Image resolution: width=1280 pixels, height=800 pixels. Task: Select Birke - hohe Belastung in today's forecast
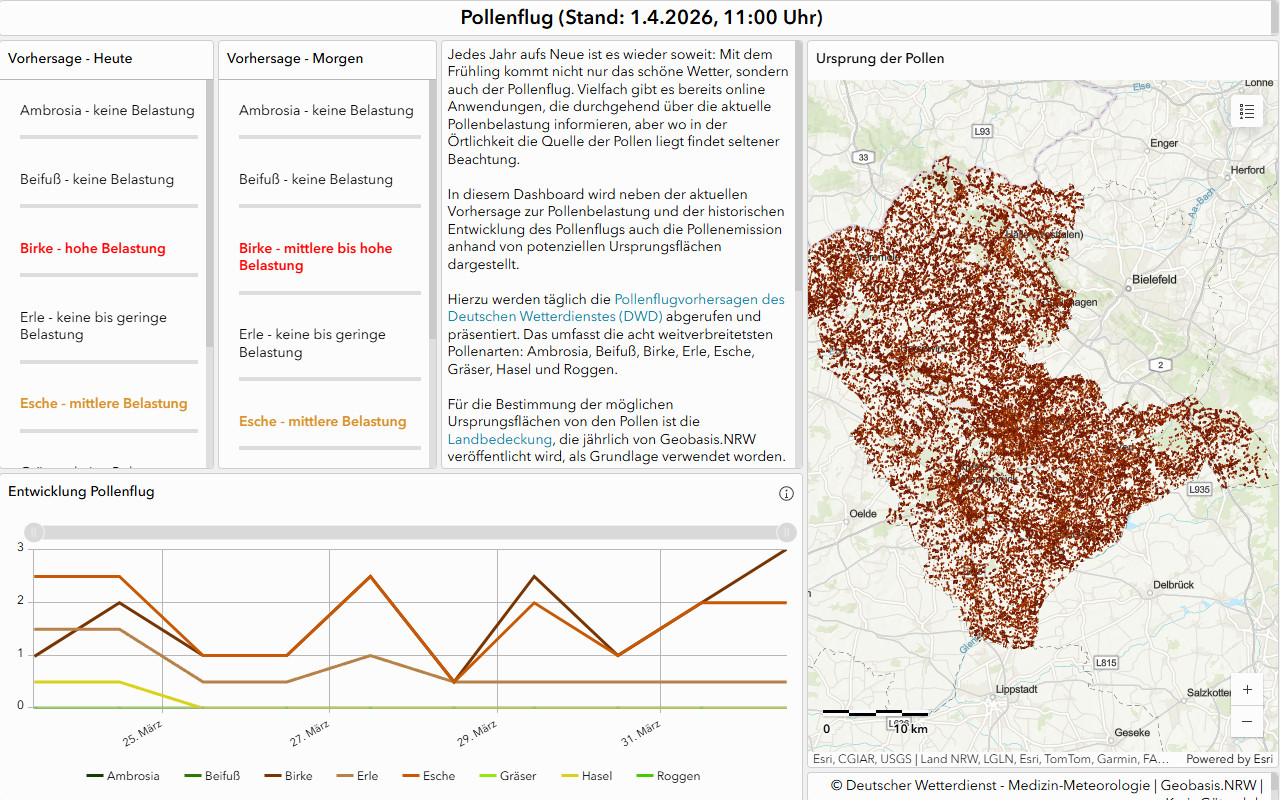coord(93,249)
